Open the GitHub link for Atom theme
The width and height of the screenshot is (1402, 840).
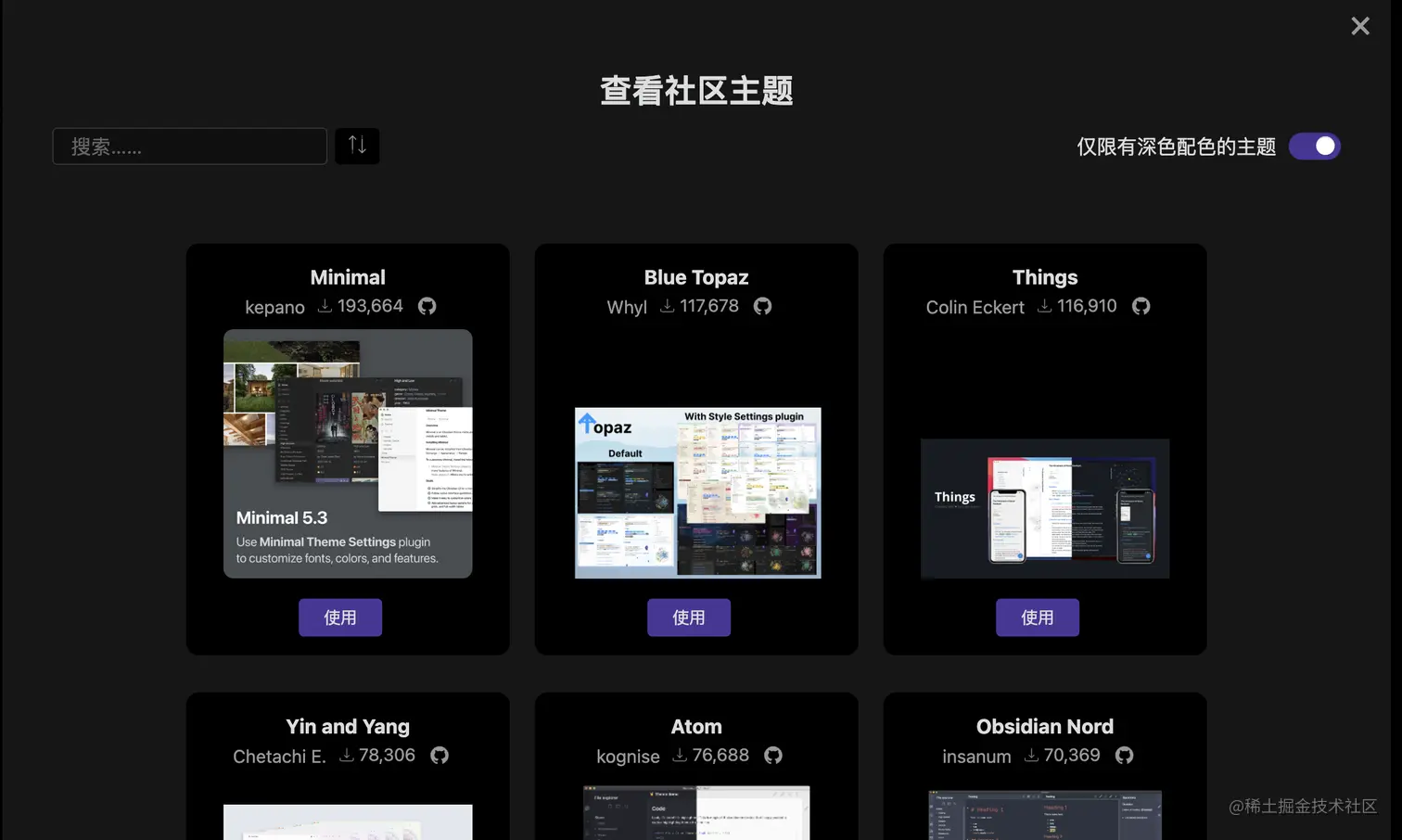point(773,756)
